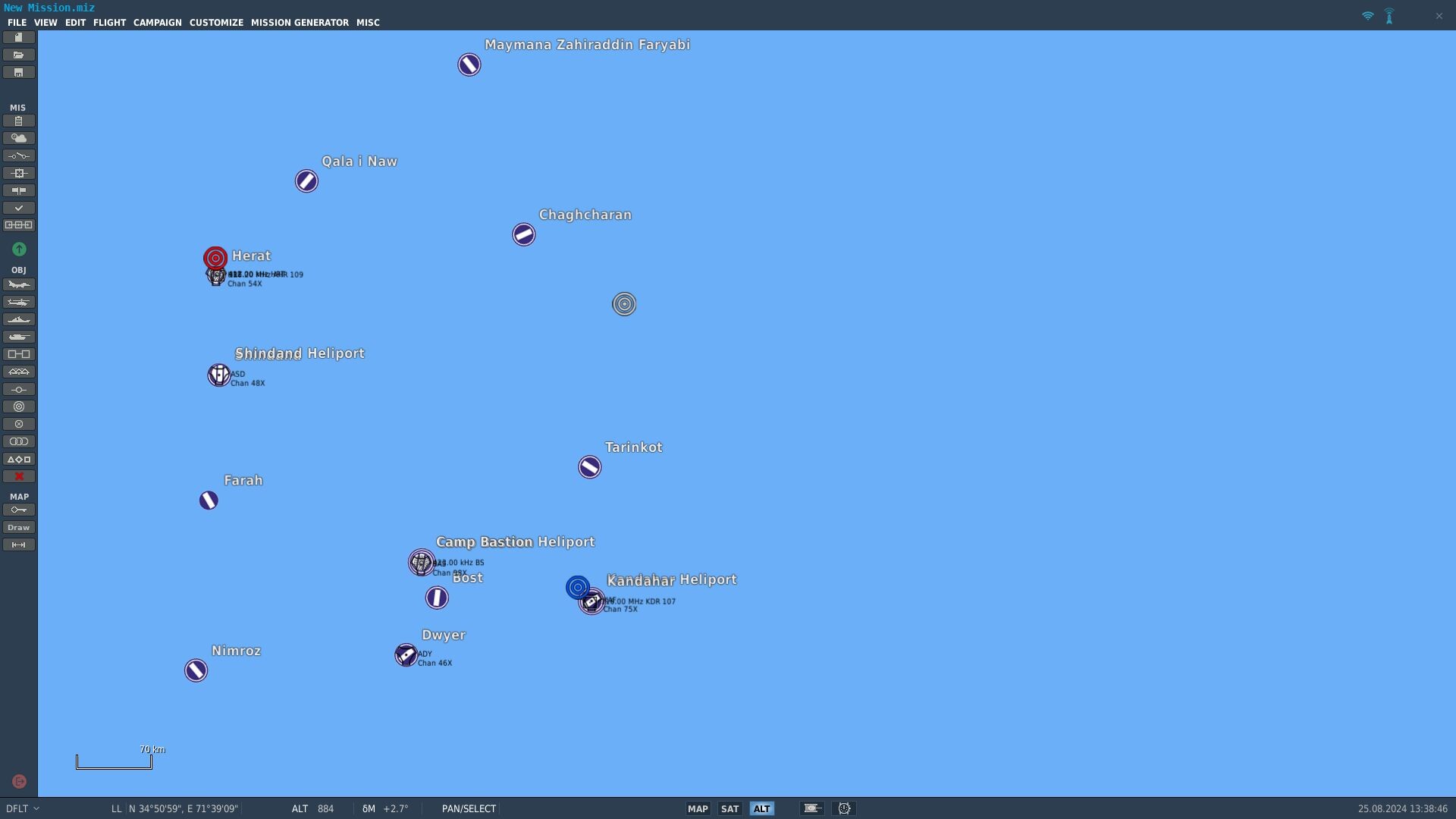
Task: Open the signpost mission options panel
Action: tap(18, 190)
